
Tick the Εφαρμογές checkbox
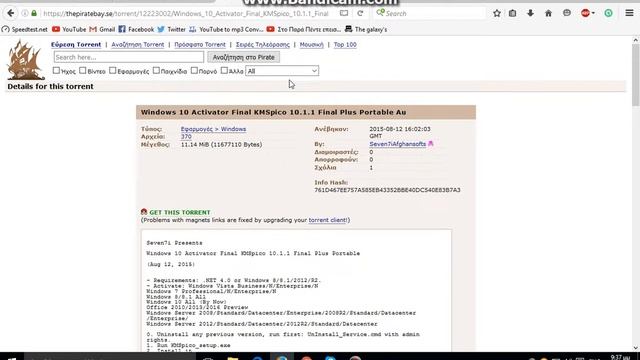[x=113, y=70]
